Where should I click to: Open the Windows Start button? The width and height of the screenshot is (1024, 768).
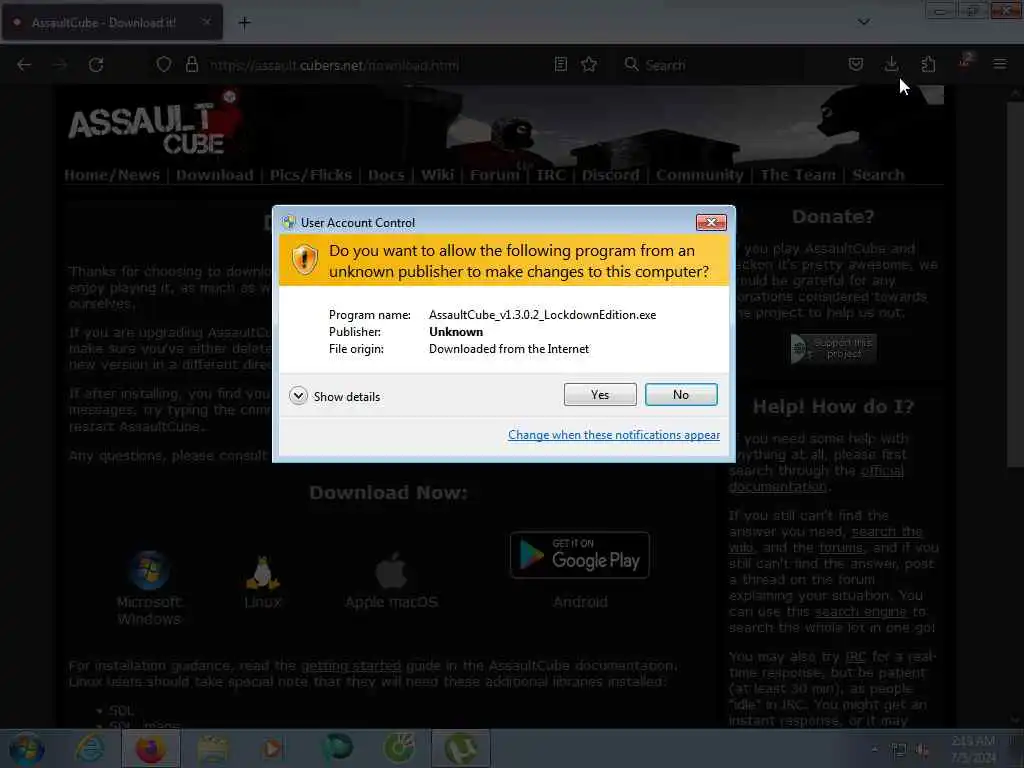[26, 748]
